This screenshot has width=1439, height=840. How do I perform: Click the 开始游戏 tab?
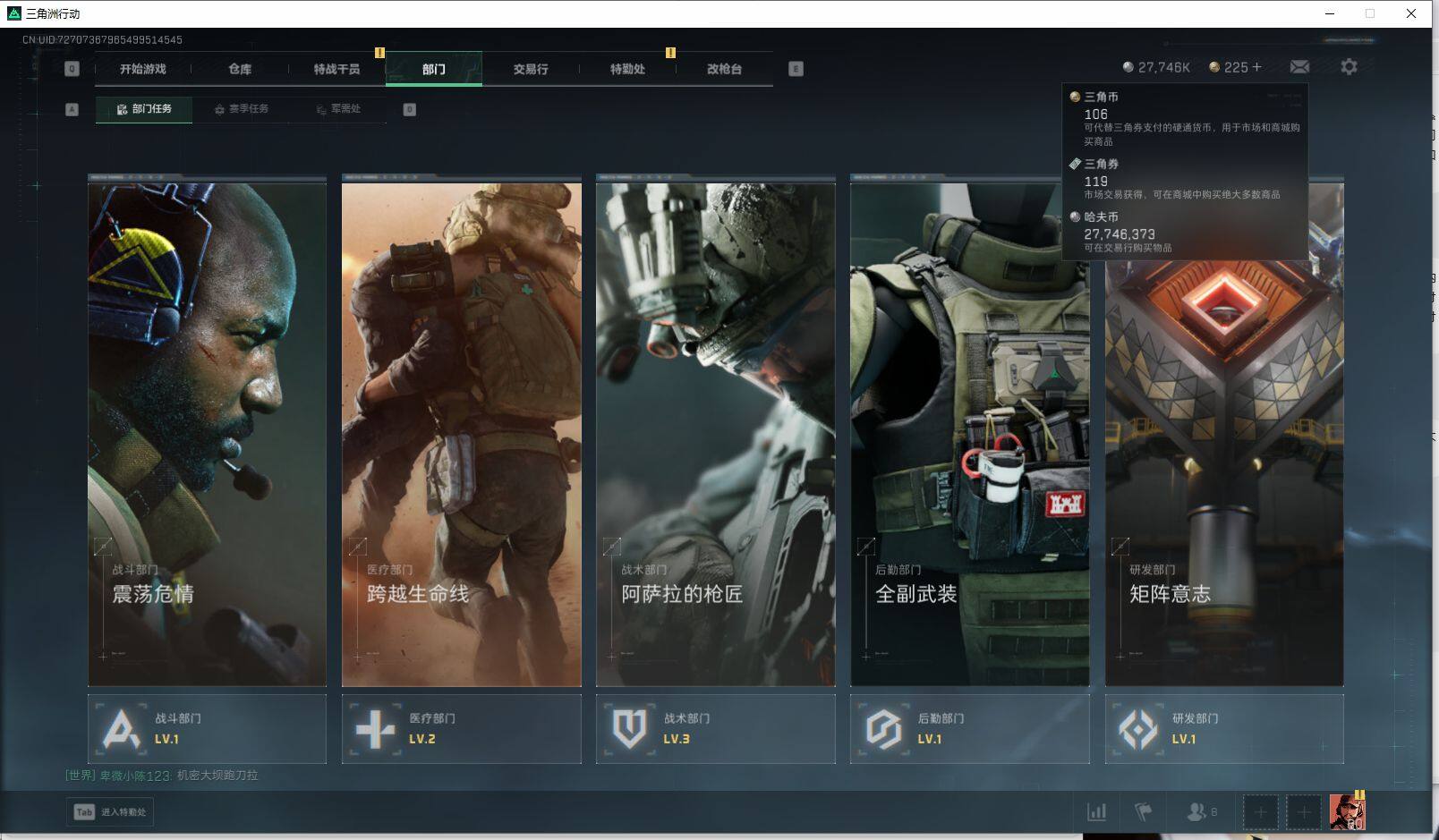click(143, 69)
